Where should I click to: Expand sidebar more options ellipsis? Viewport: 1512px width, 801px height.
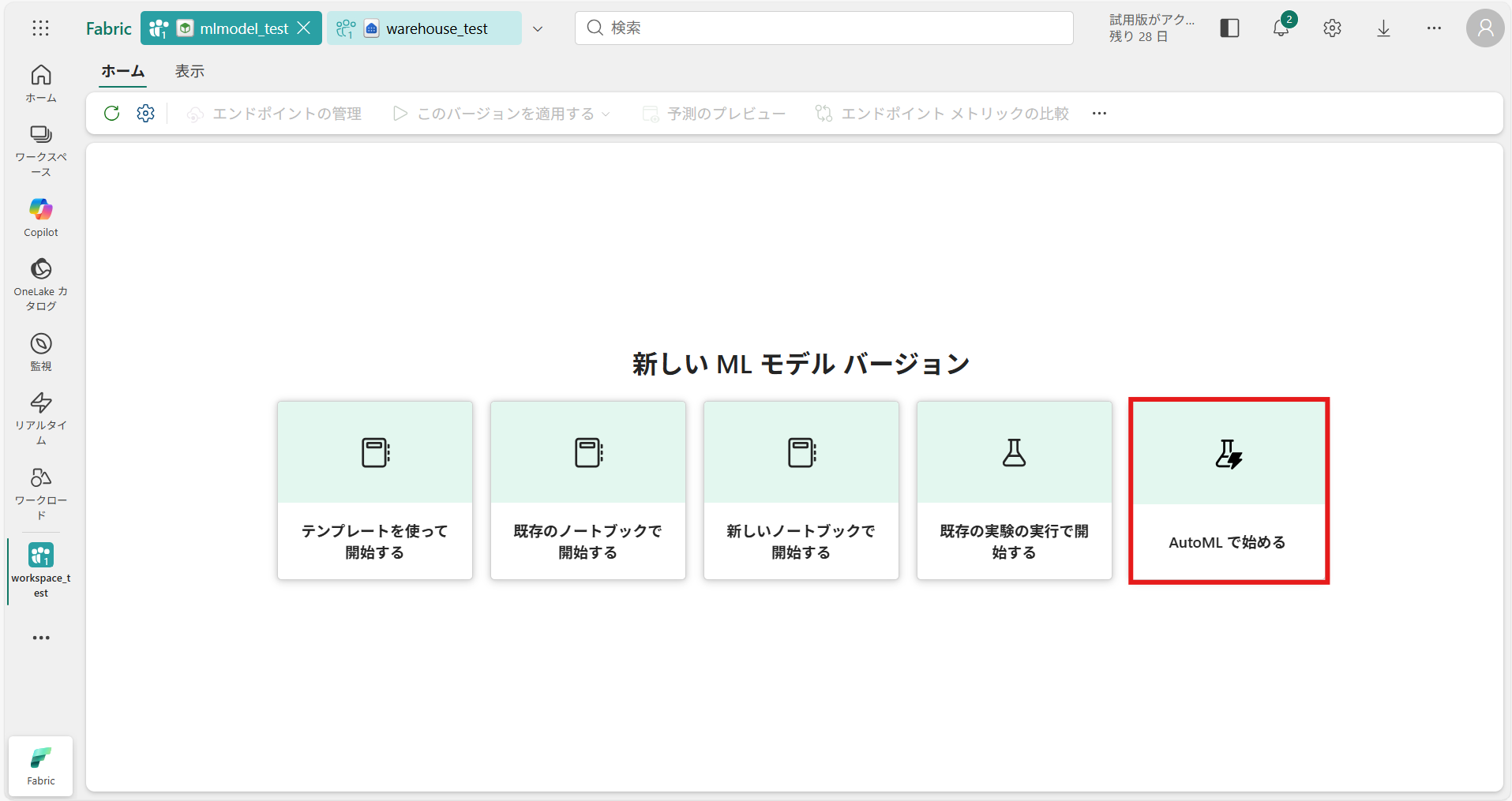[x=41, y=638]
